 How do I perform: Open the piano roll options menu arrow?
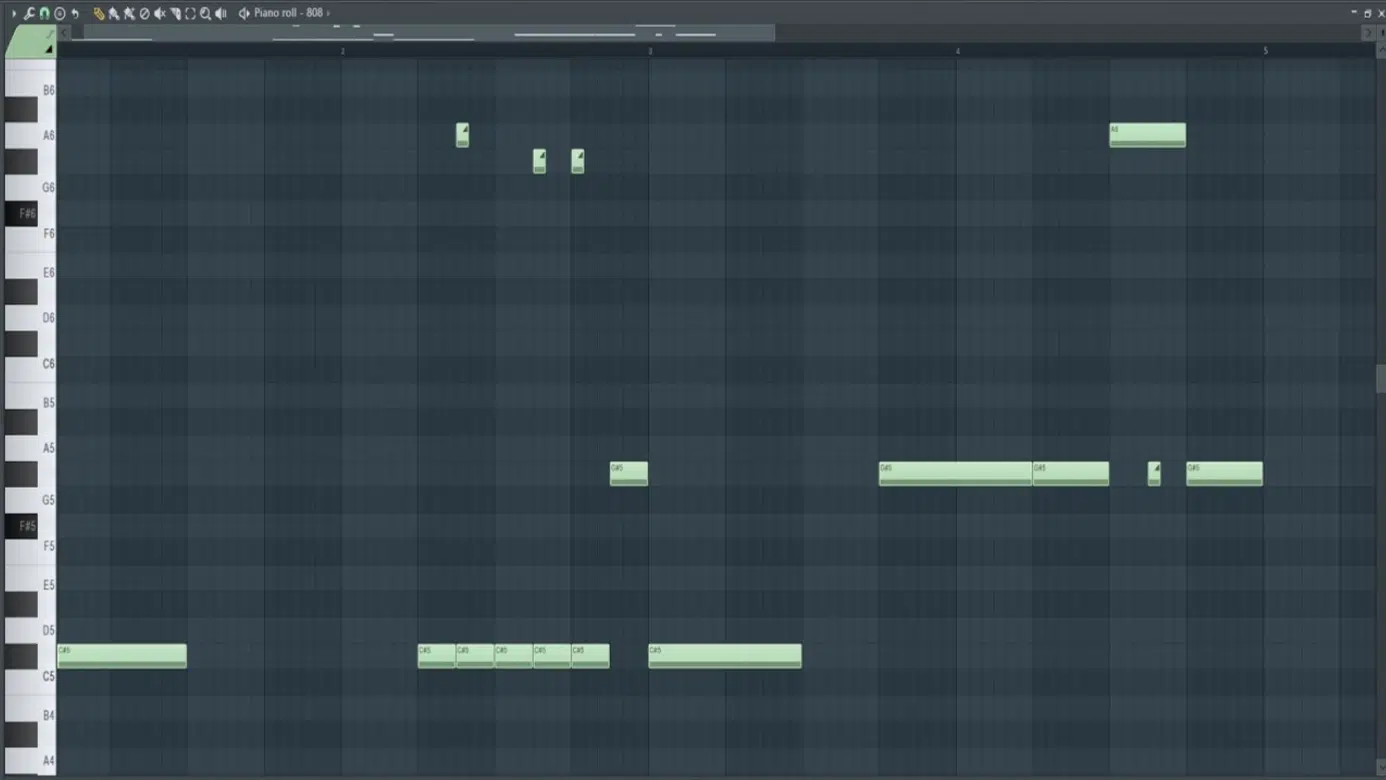(x=14, y=13)
